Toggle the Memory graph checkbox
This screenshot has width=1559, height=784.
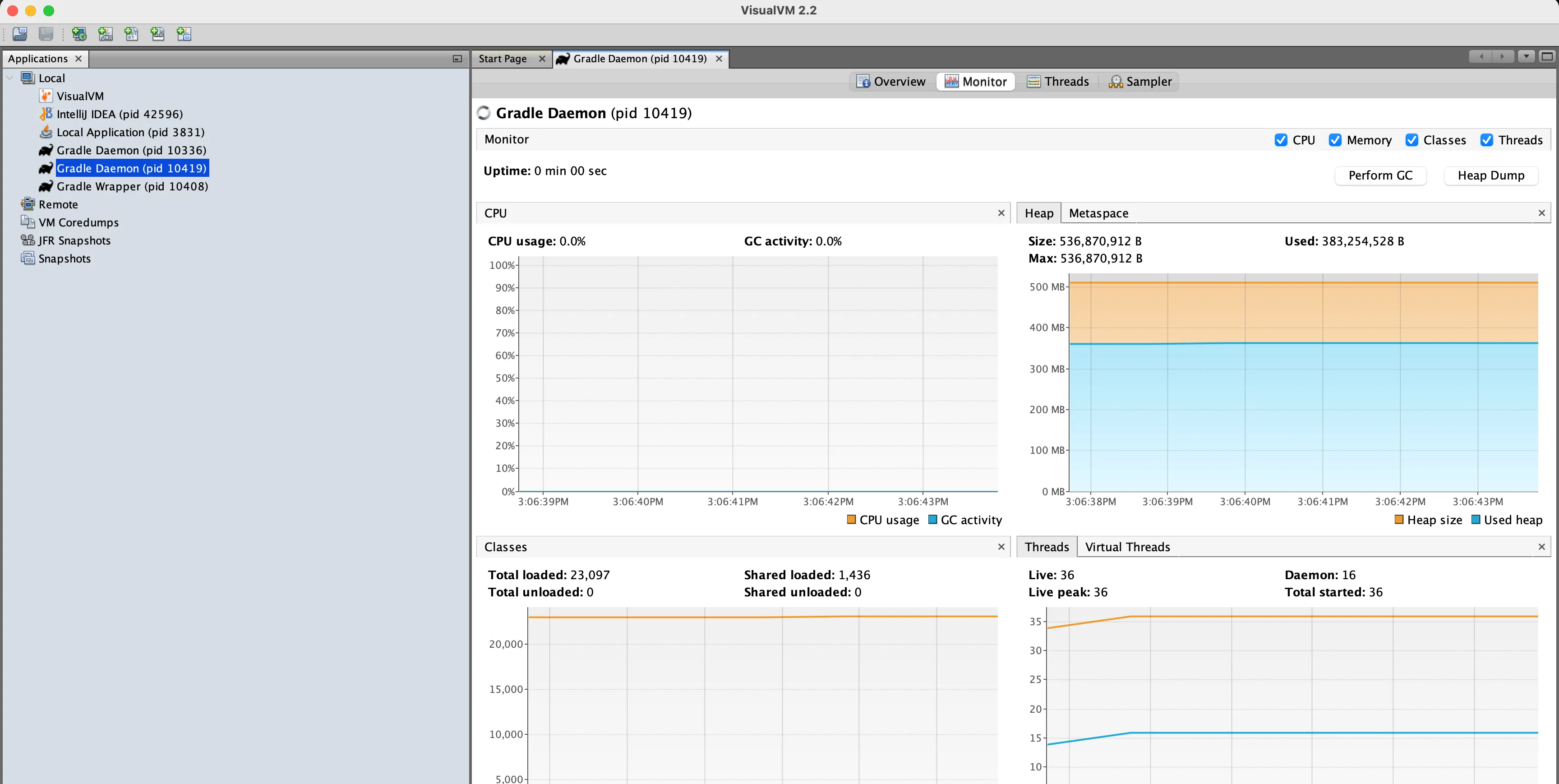click(1335, 140)
